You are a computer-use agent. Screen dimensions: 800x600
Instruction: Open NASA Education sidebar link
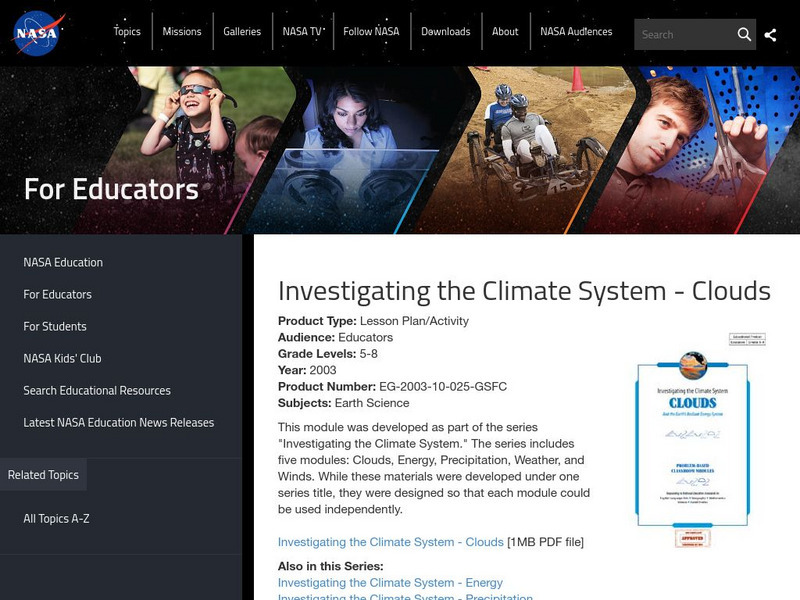[x=63, y=262]
